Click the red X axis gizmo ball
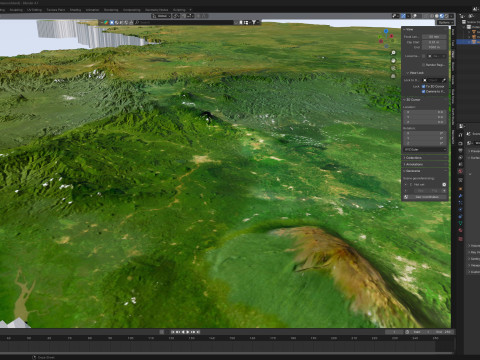This screenshot has width=480, height=360. click(391, 36)
